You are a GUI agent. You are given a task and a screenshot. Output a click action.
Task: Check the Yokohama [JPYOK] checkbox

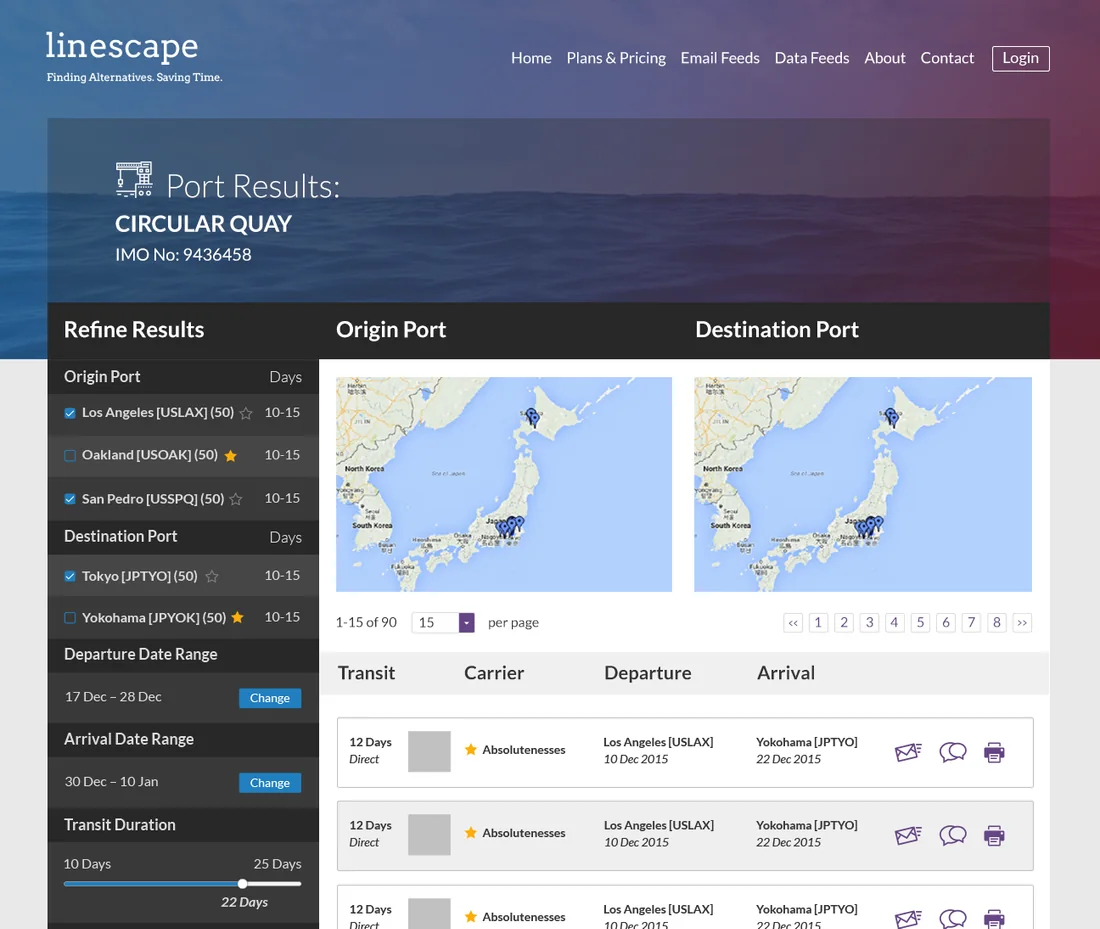click(69, 618)
